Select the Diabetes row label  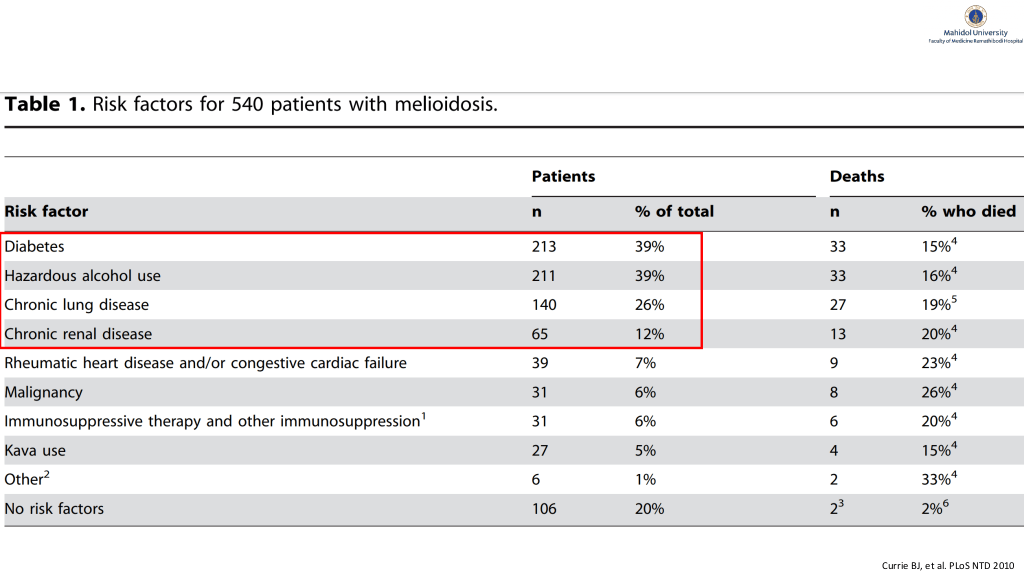34,246
